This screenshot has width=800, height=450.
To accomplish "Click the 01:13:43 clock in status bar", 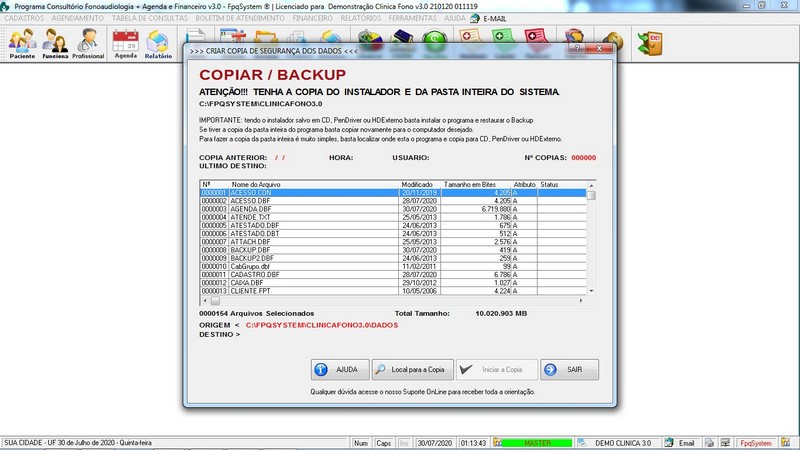I will pyautogui.click(x=473, y=443).
